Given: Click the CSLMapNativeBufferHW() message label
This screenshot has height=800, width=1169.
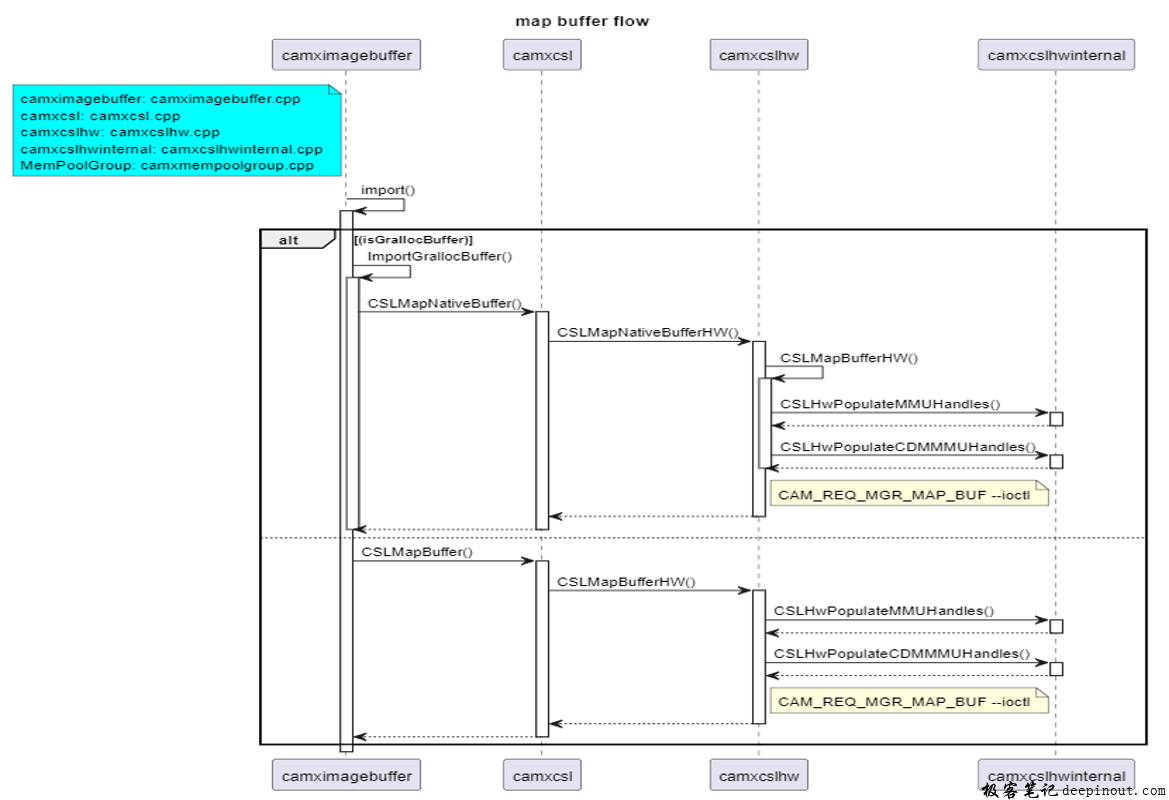Looking at the screenshot, I should click(x=647, y=332).
